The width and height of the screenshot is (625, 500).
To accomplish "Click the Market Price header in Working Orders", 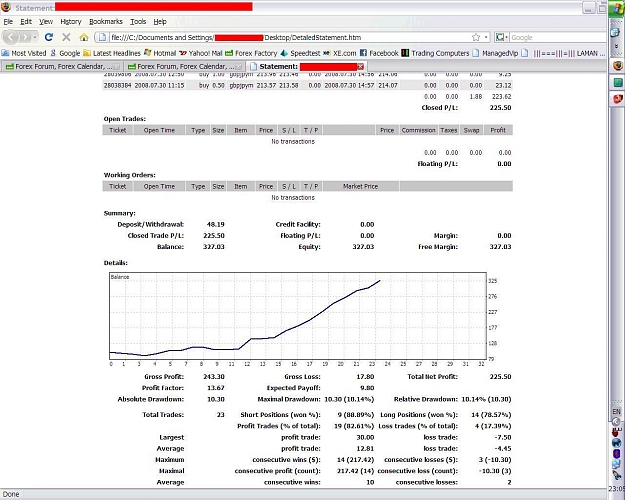I will coord(360,186).
